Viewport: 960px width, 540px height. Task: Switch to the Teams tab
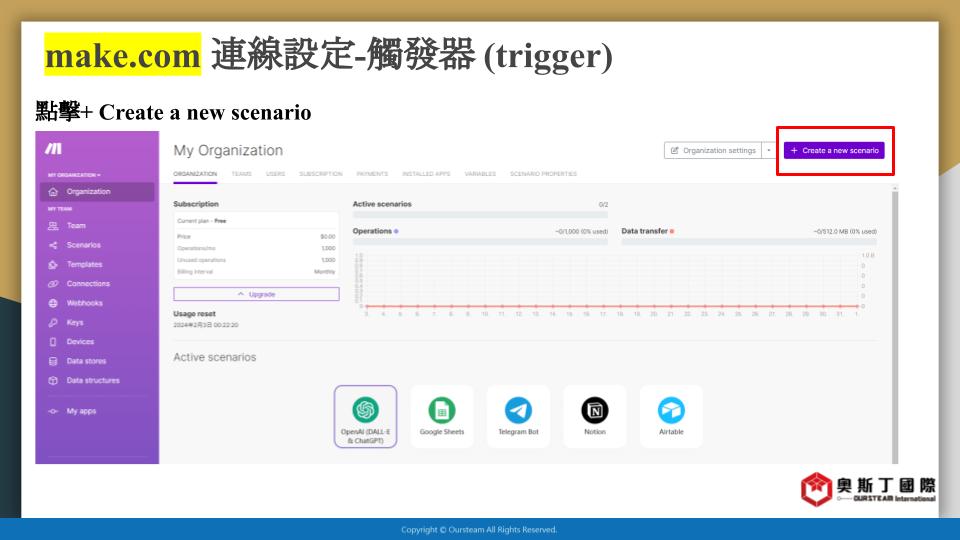(241, 174)
